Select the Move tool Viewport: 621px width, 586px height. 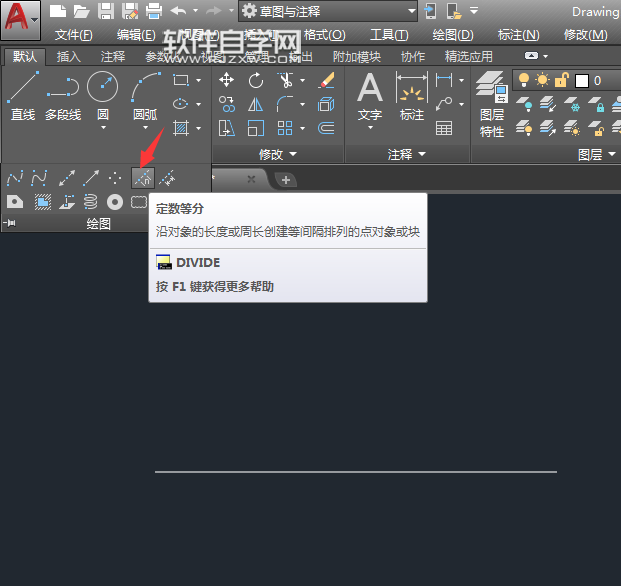tap(226, 80)
